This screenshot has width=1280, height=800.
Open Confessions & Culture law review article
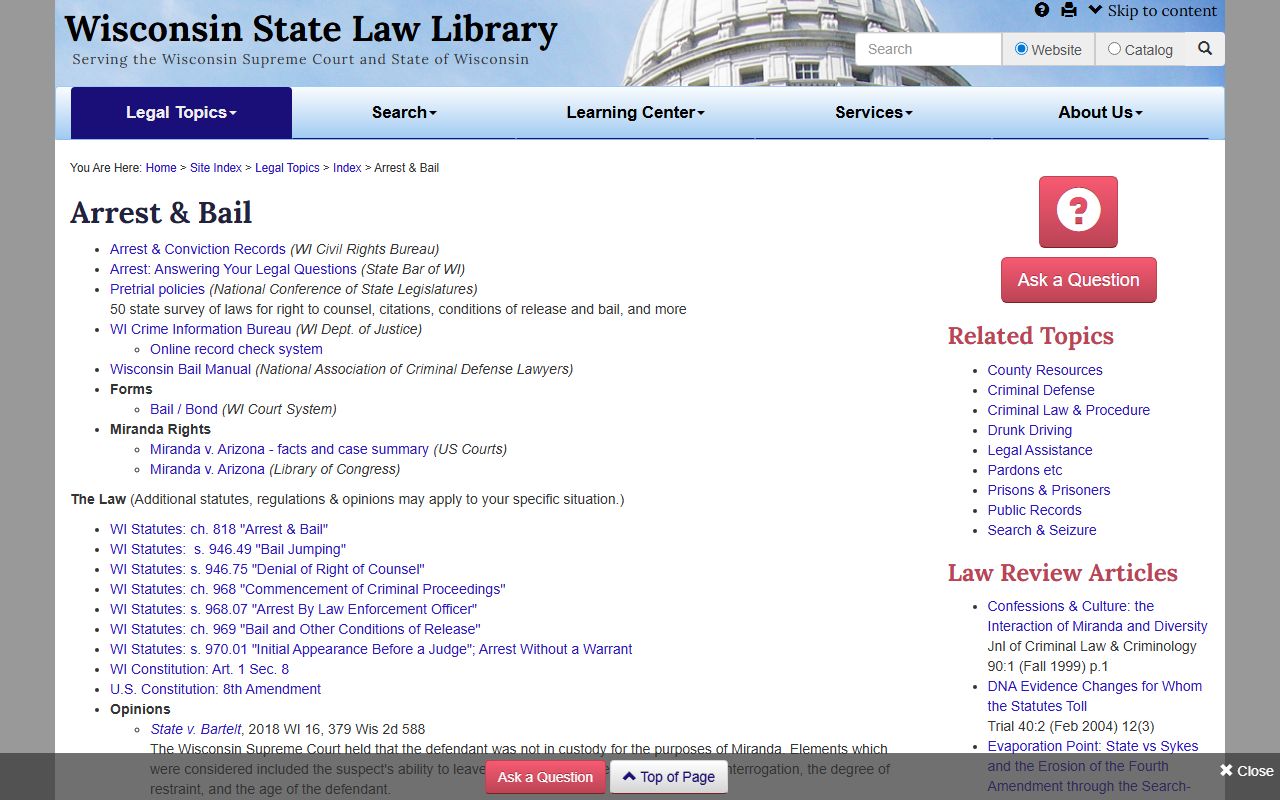1097,616
